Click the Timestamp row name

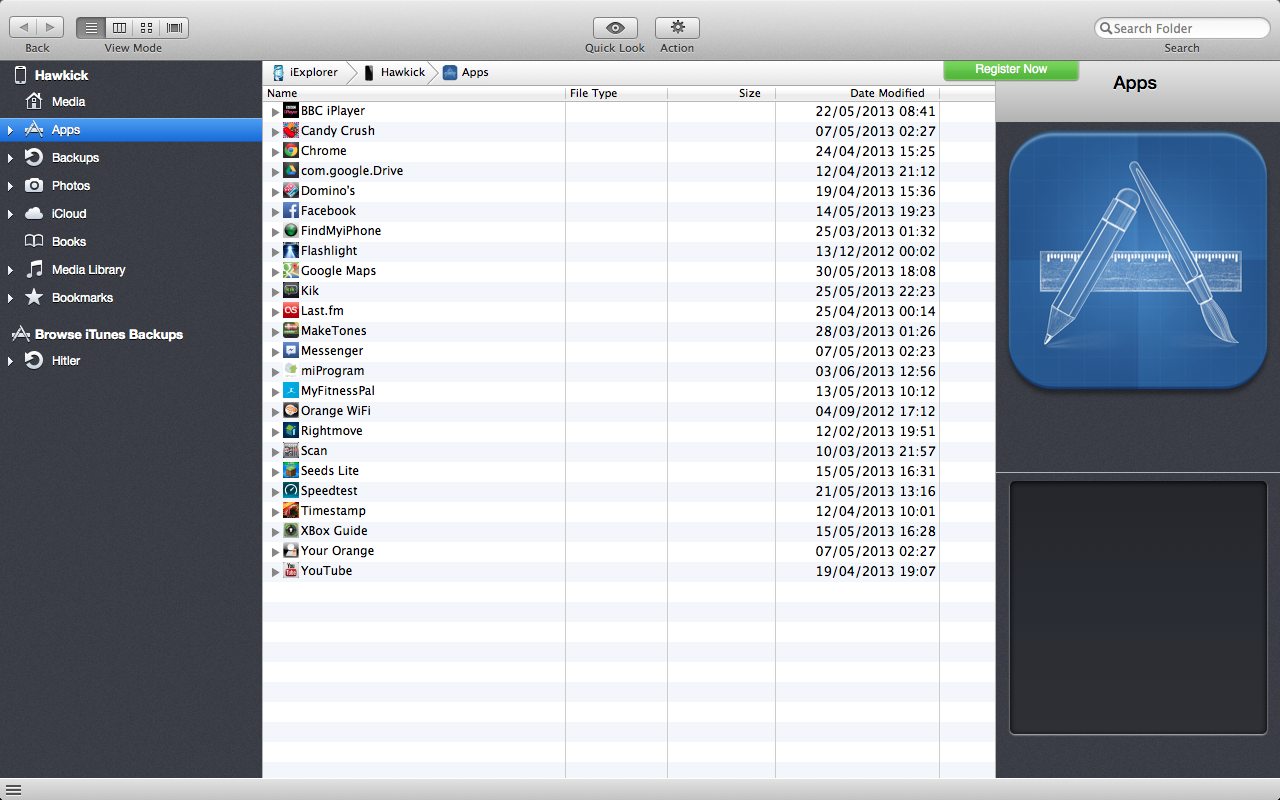333,511
